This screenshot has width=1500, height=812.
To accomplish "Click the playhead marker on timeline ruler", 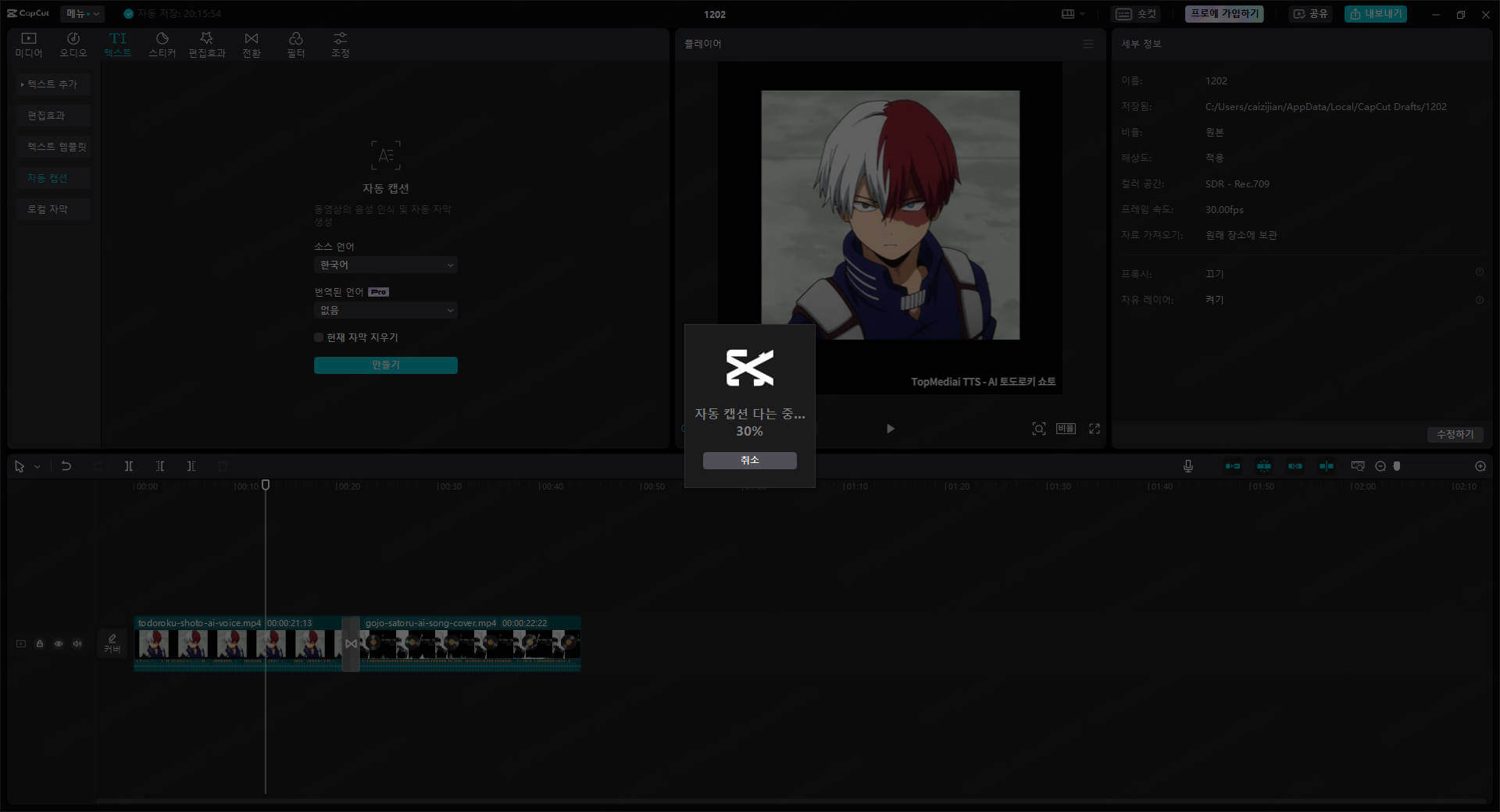I will [266, 485].
